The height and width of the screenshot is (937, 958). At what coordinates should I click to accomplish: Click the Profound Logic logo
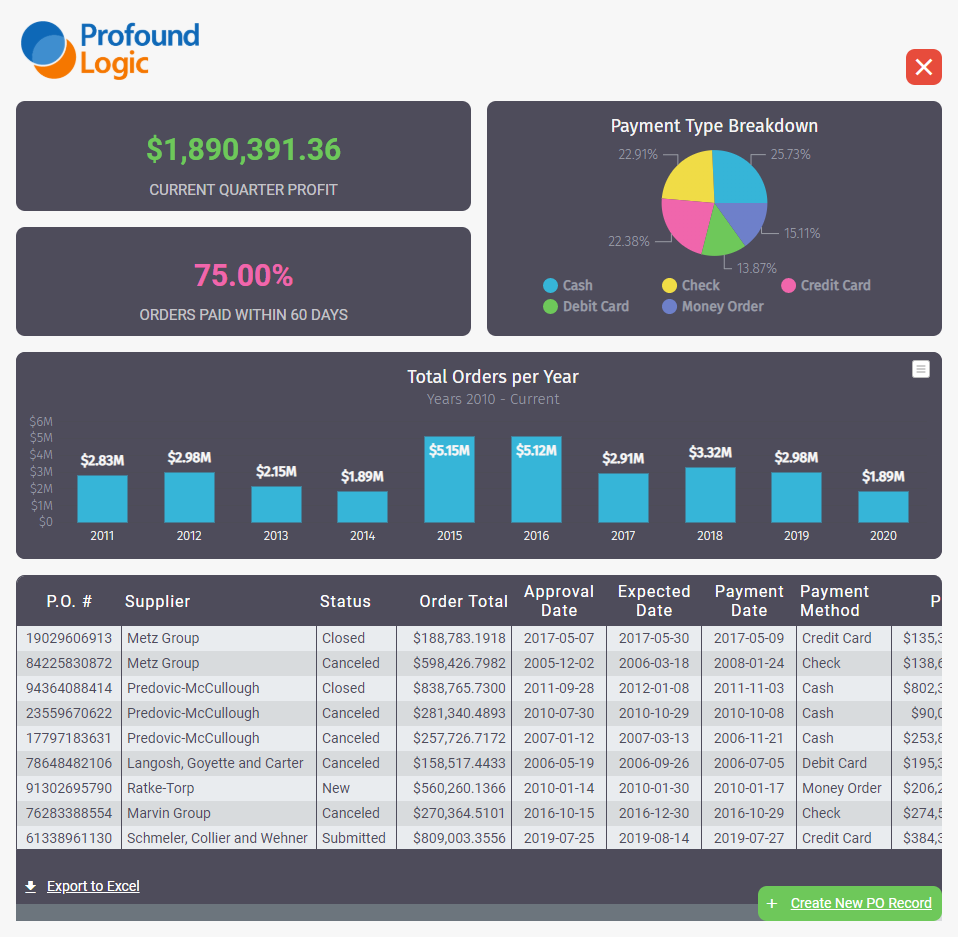coord(109,50)
